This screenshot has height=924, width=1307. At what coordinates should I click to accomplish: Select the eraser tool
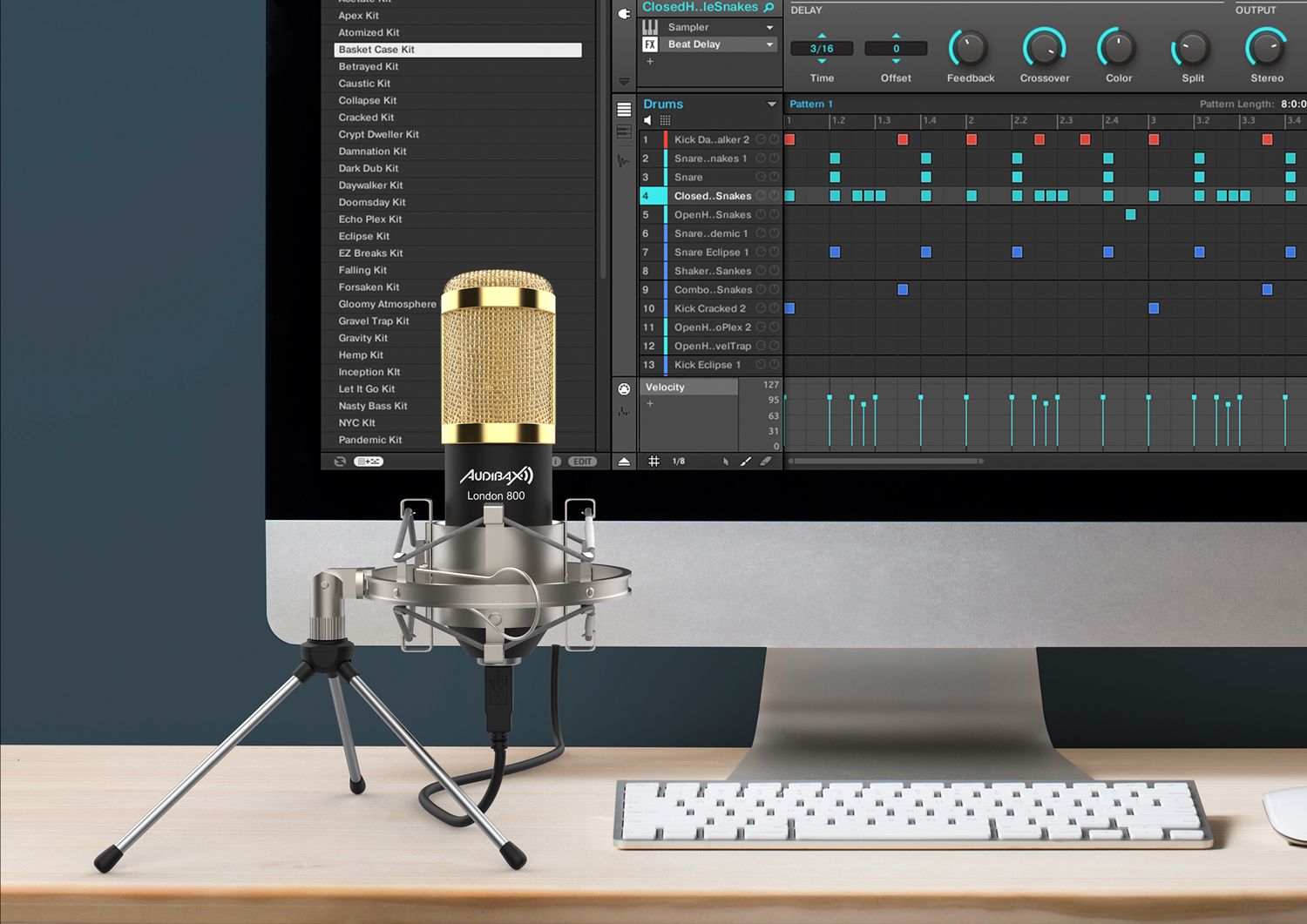click(x=766, y=462)
